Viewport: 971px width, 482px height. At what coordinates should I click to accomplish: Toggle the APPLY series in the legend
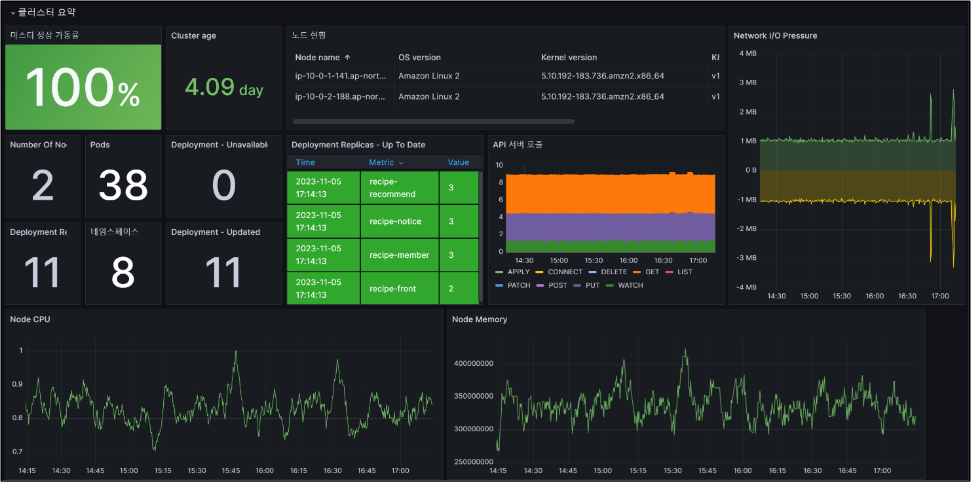coord(519,271)
